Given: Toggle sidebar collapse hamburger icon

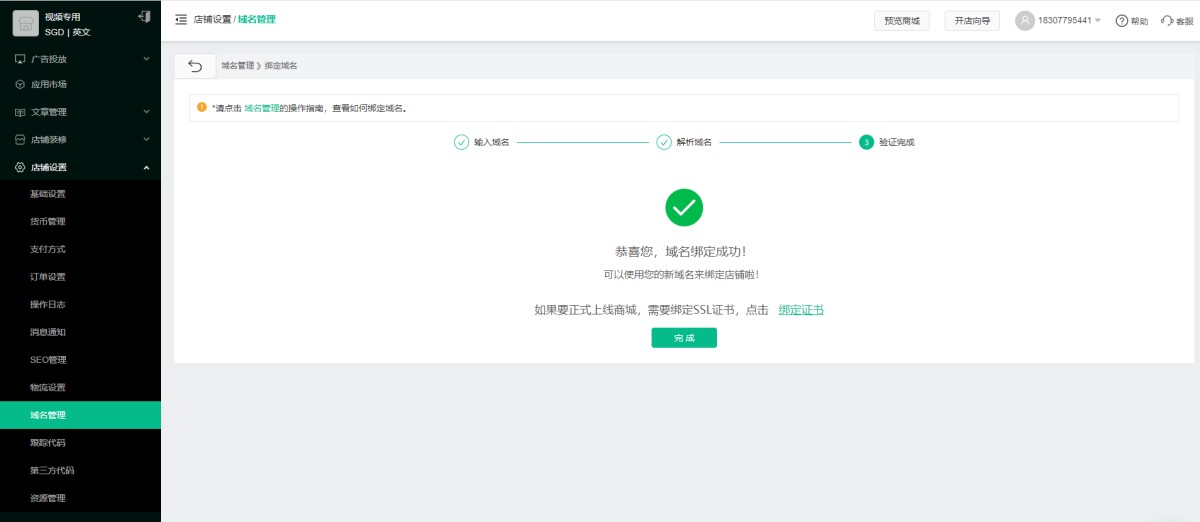Looking at the screenshot, I should (181, 19).
